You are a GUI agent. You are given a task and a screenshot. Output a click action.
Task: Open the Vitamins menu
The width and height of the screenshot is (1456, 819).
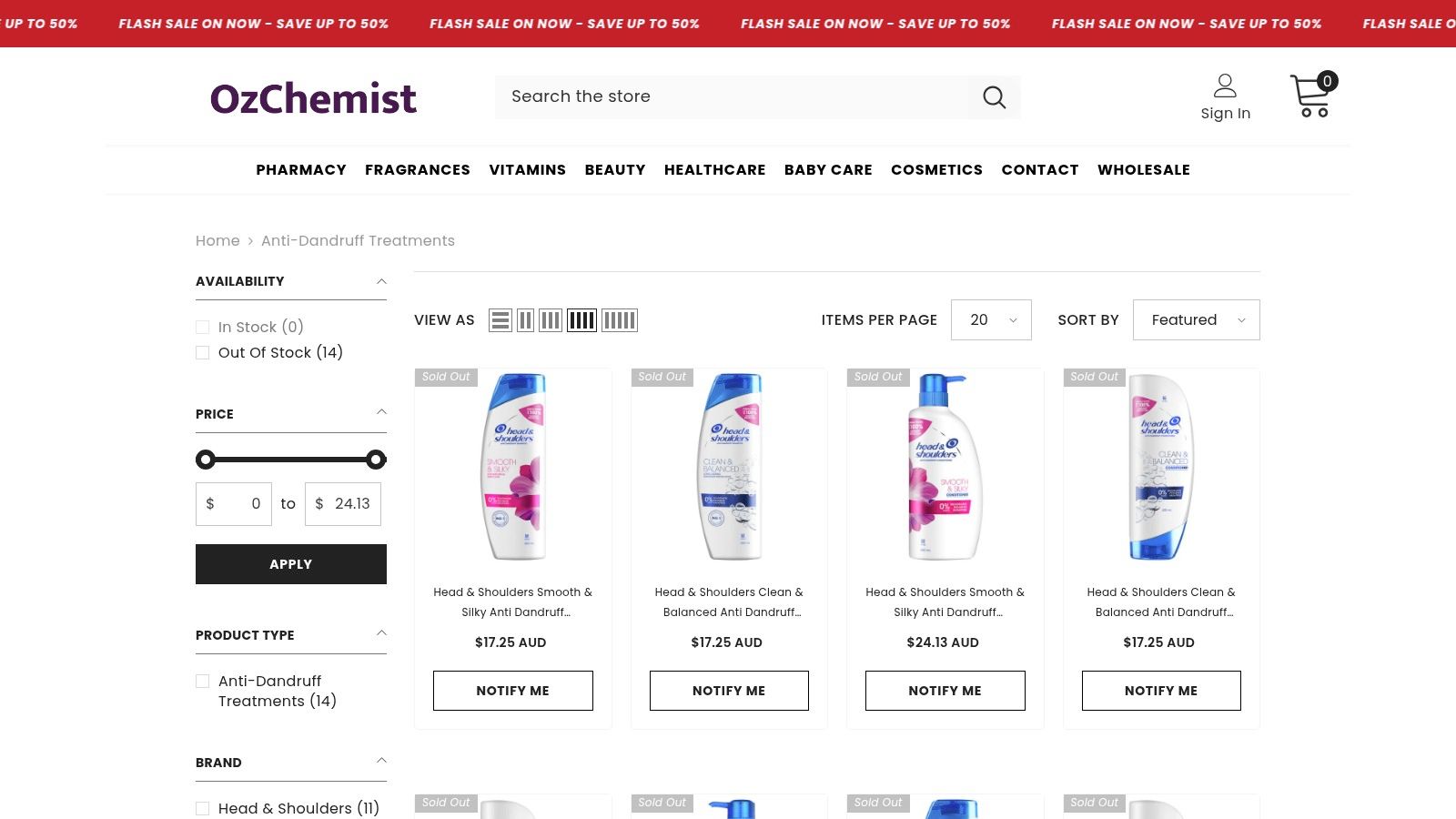pos(527,170)
